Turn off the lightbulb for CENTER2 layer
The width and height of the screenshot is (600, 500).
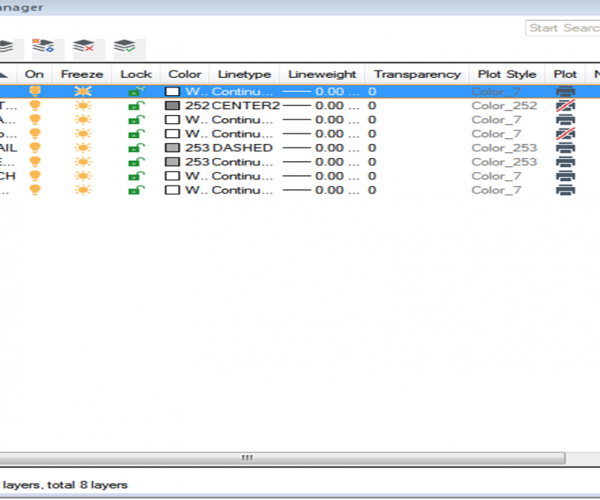35,105
